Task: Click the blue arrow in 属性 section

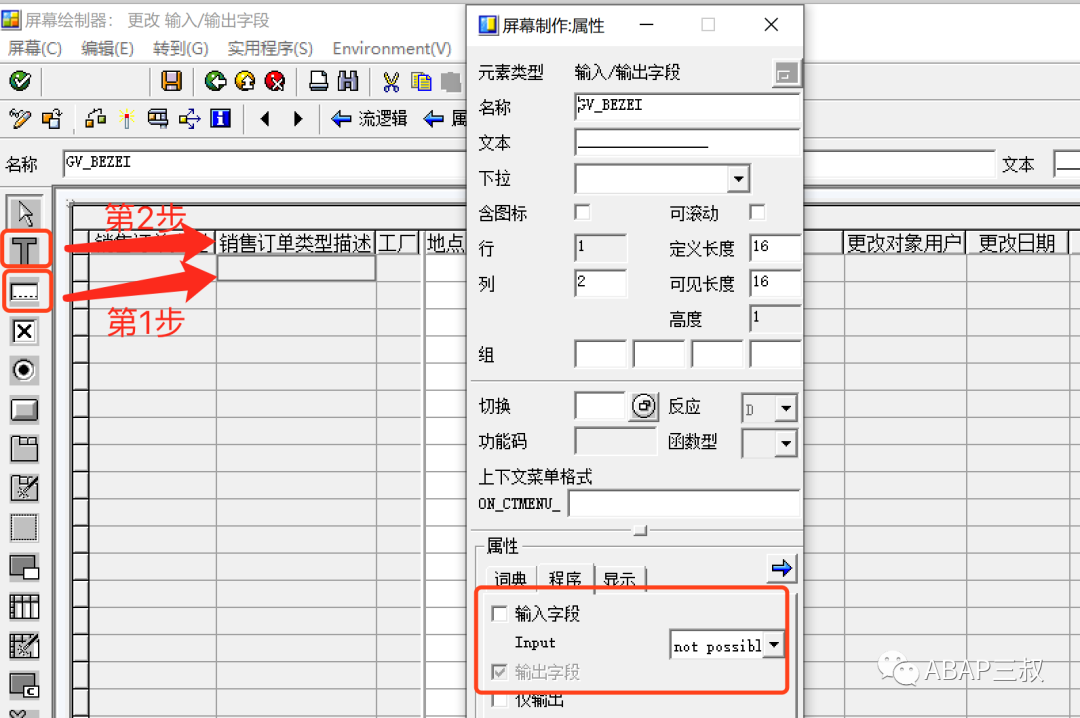Action: 781,568
